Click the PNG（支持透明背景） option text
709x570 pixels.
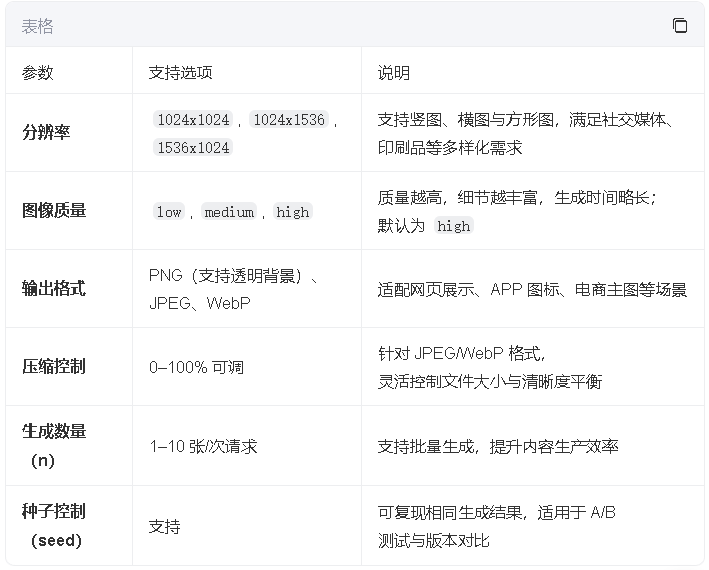click(233, 276)
